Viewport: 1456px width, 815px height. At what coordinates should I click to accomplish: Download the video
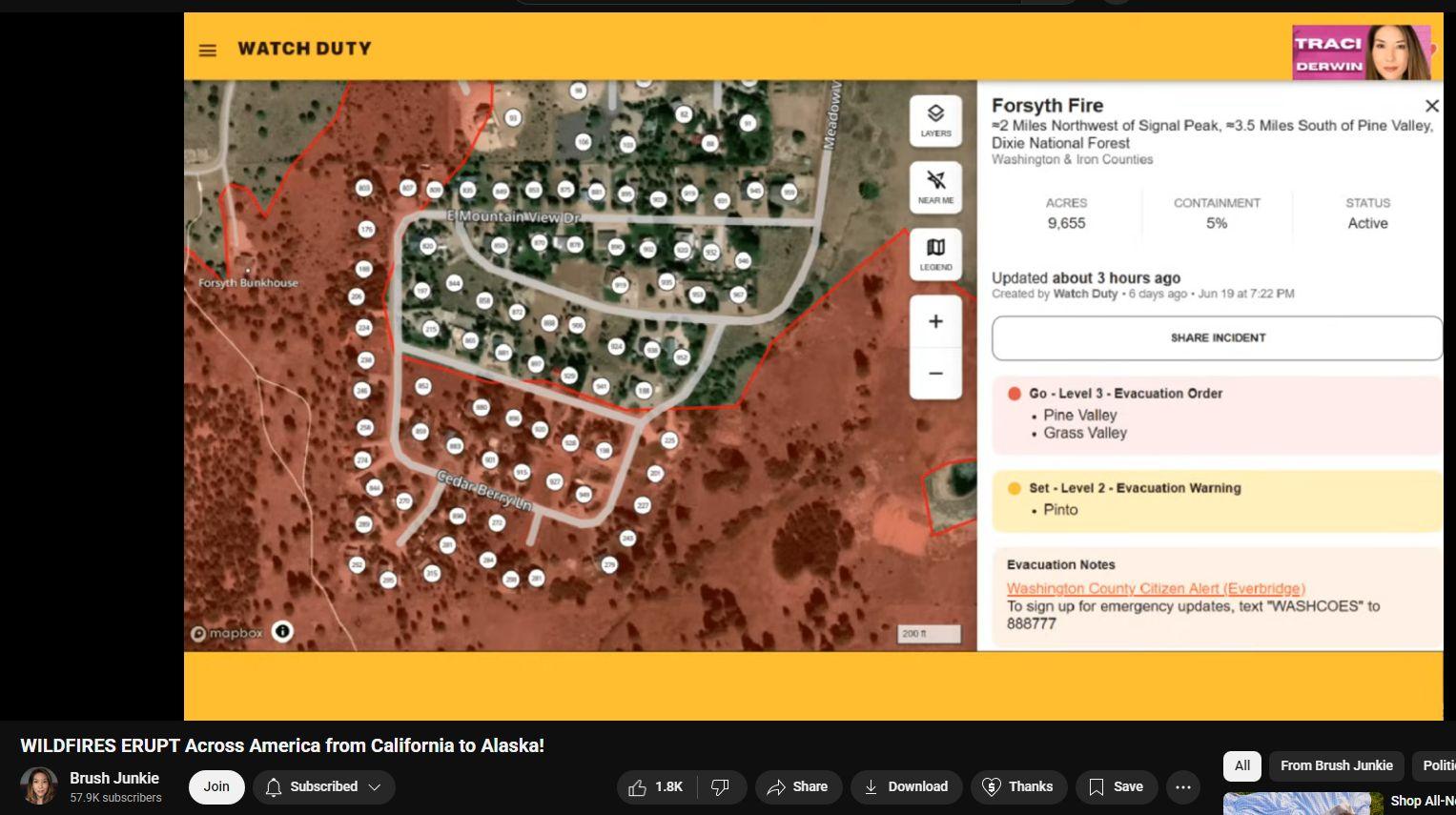coord(906,786)
